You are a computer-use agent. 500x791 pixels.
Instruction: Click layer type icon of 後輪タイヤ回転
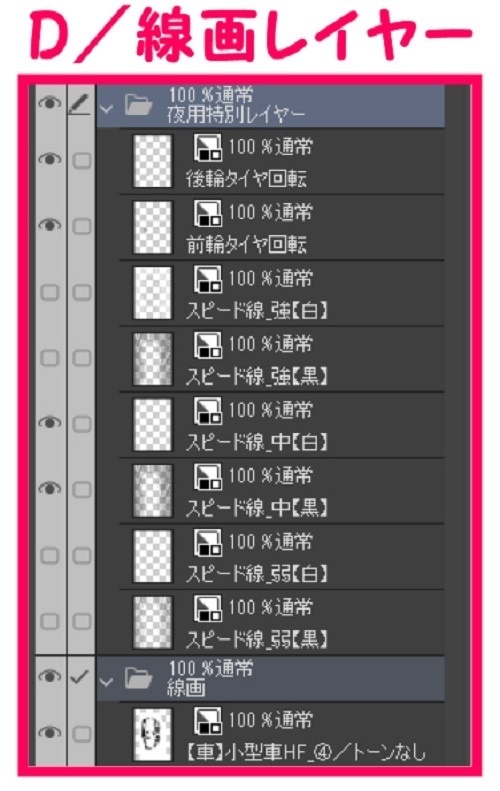click(208, 147)
